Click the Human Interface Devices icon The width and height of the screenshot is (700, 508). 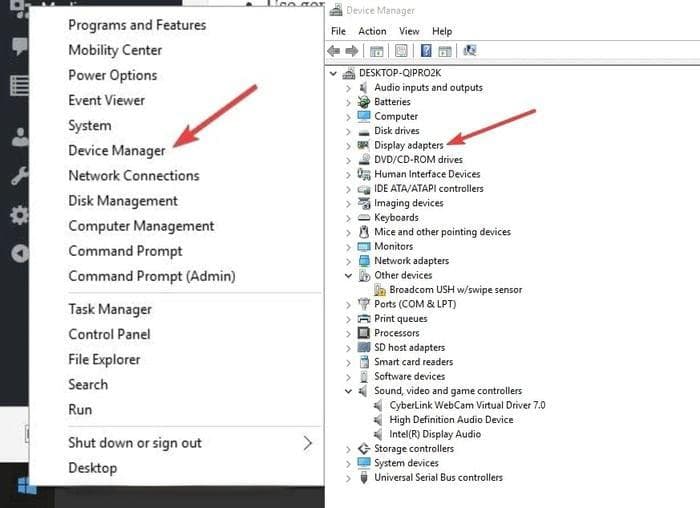(364, 174)
